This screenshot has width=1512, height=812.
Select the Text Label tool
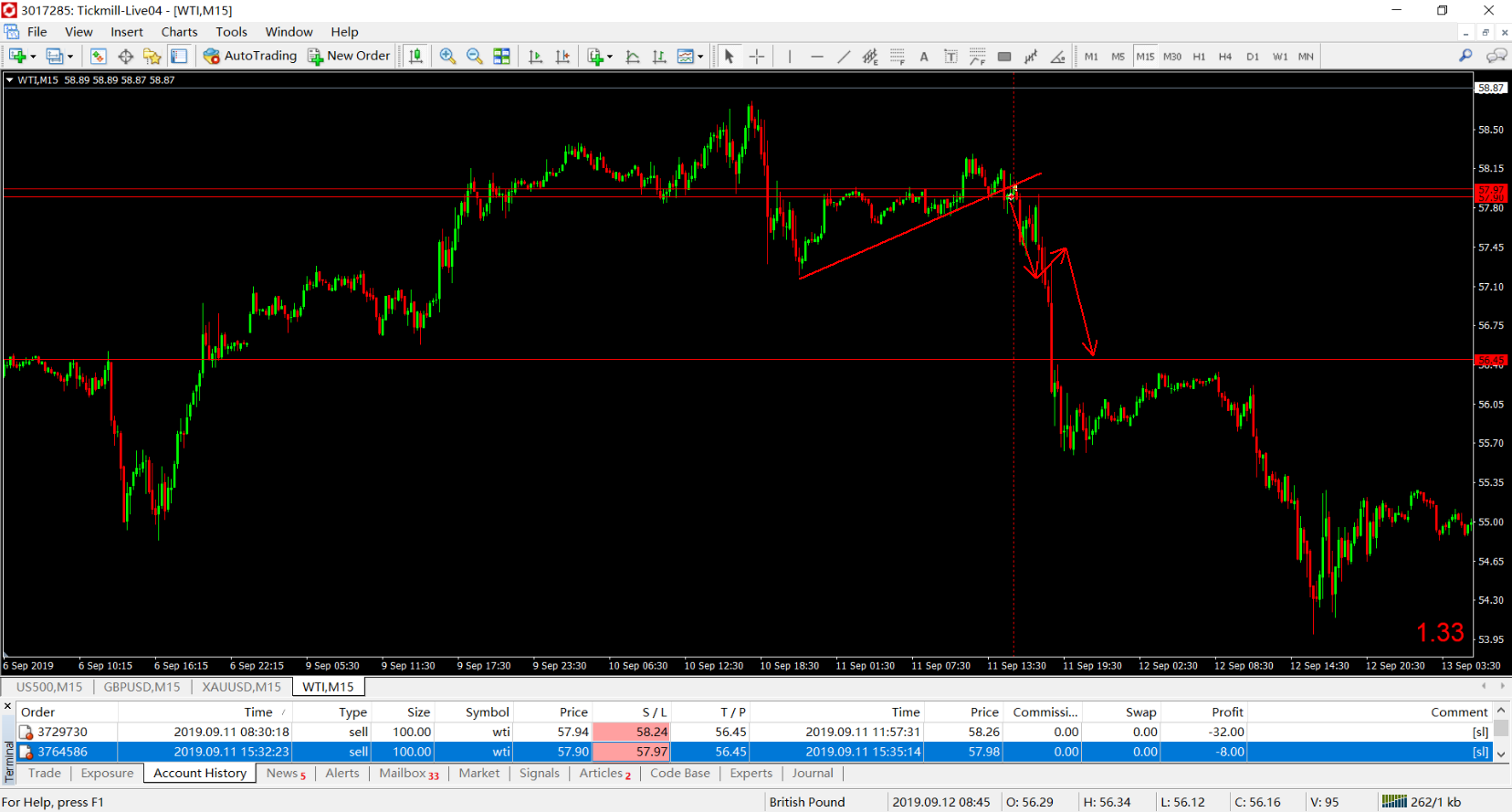point(950,57)
